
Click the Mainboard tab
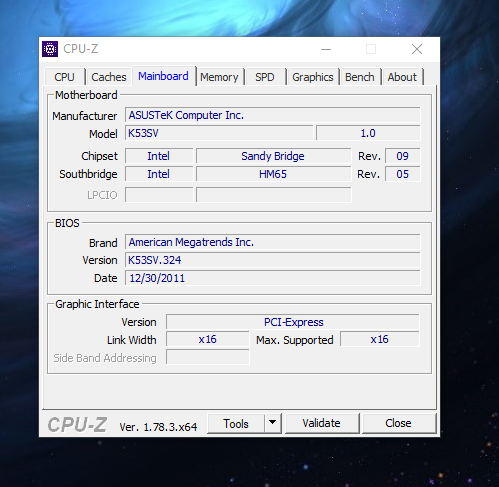tap(163, 76)
